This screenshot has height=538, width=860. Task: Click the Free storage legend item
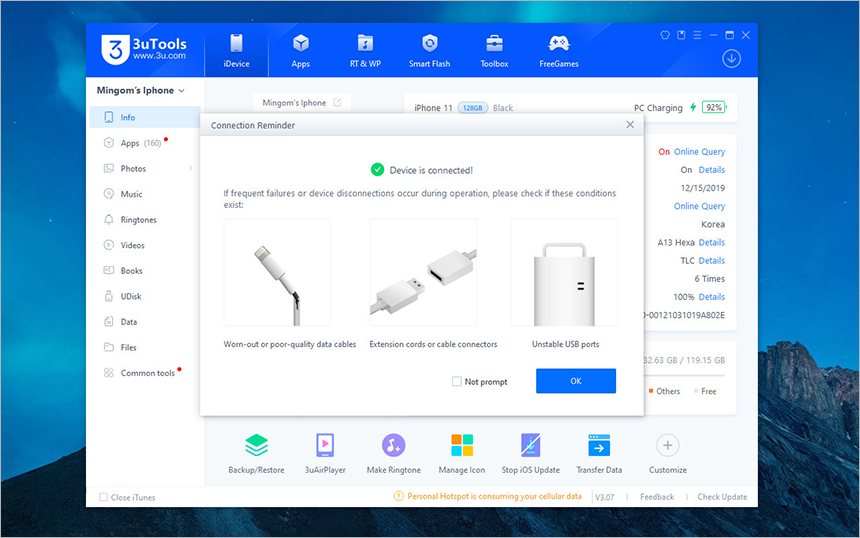(705, 391)
